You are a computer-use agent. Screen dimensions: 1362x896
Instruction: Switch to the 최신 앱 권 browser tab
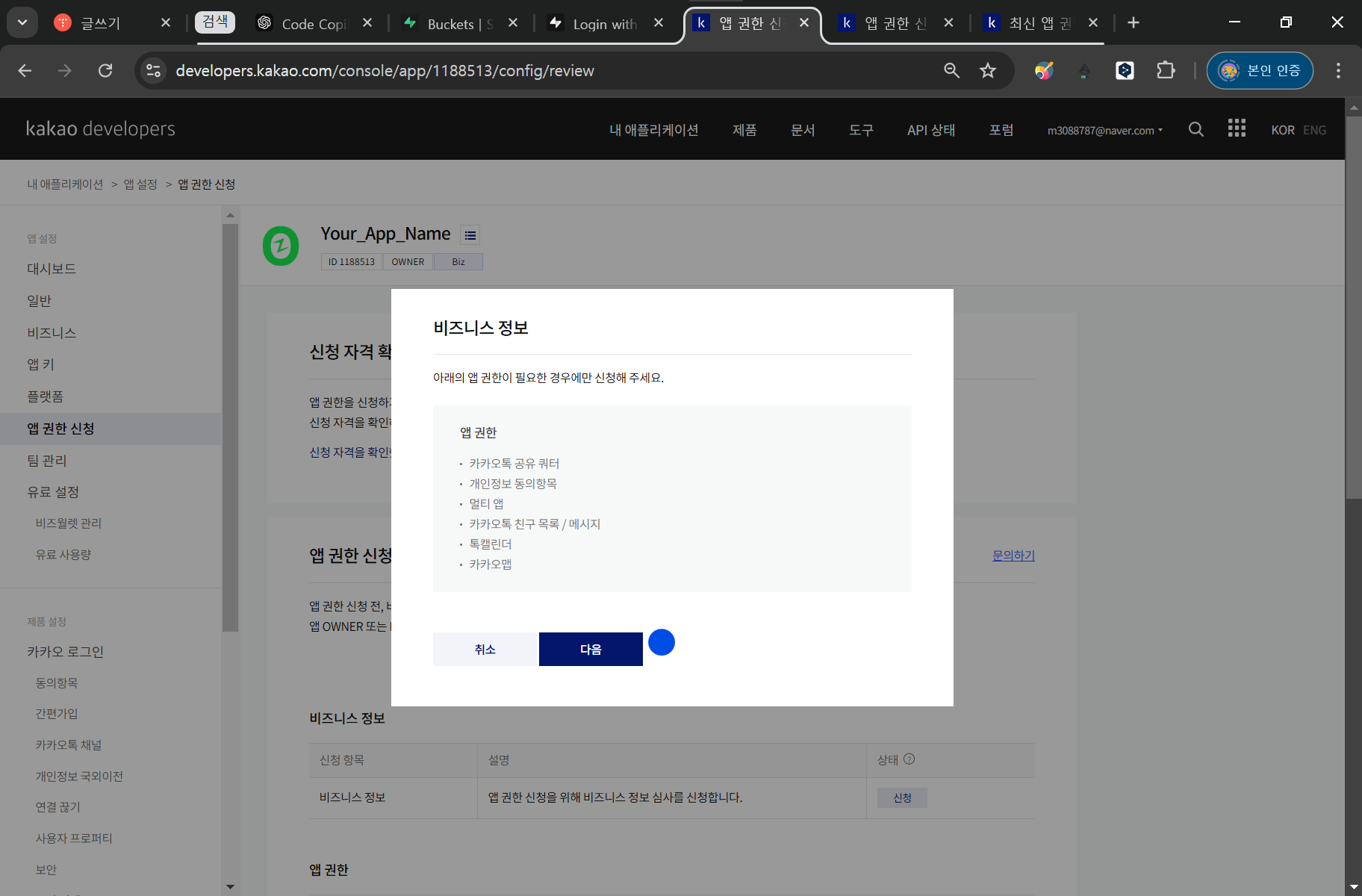click(1039, 23)
